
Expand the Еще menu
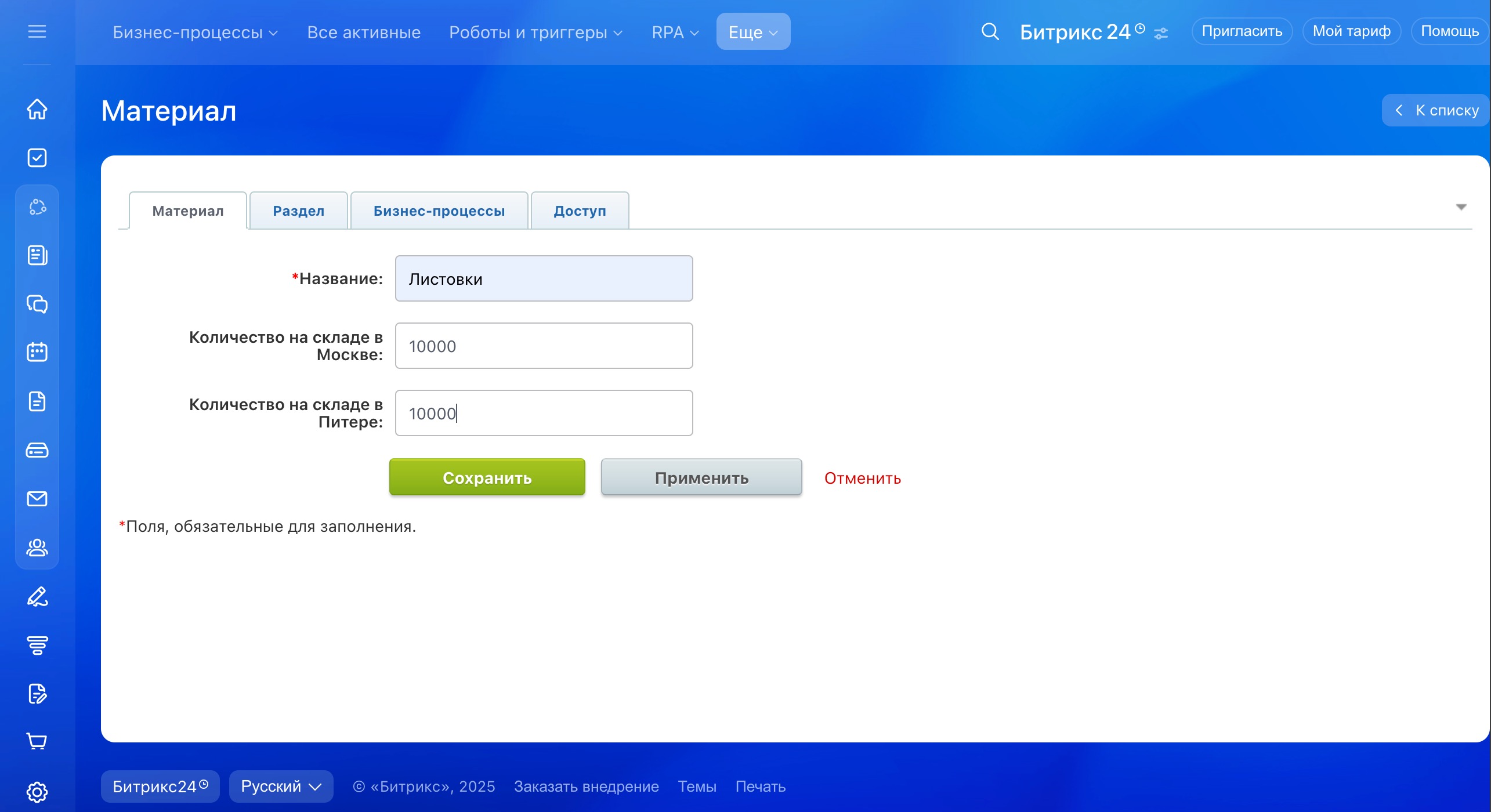click(x=753, y=32)
